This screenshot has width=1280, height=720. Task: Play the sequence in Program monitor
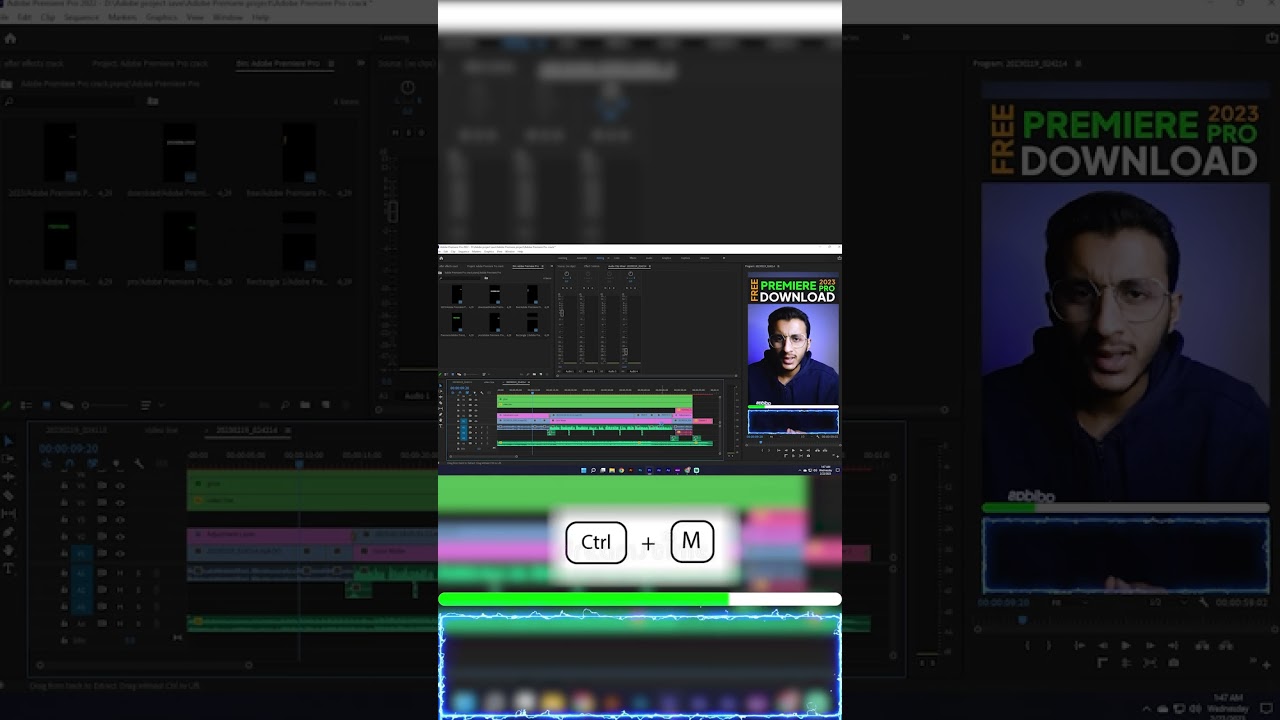pyautogui.click(x=1126, y=646)
